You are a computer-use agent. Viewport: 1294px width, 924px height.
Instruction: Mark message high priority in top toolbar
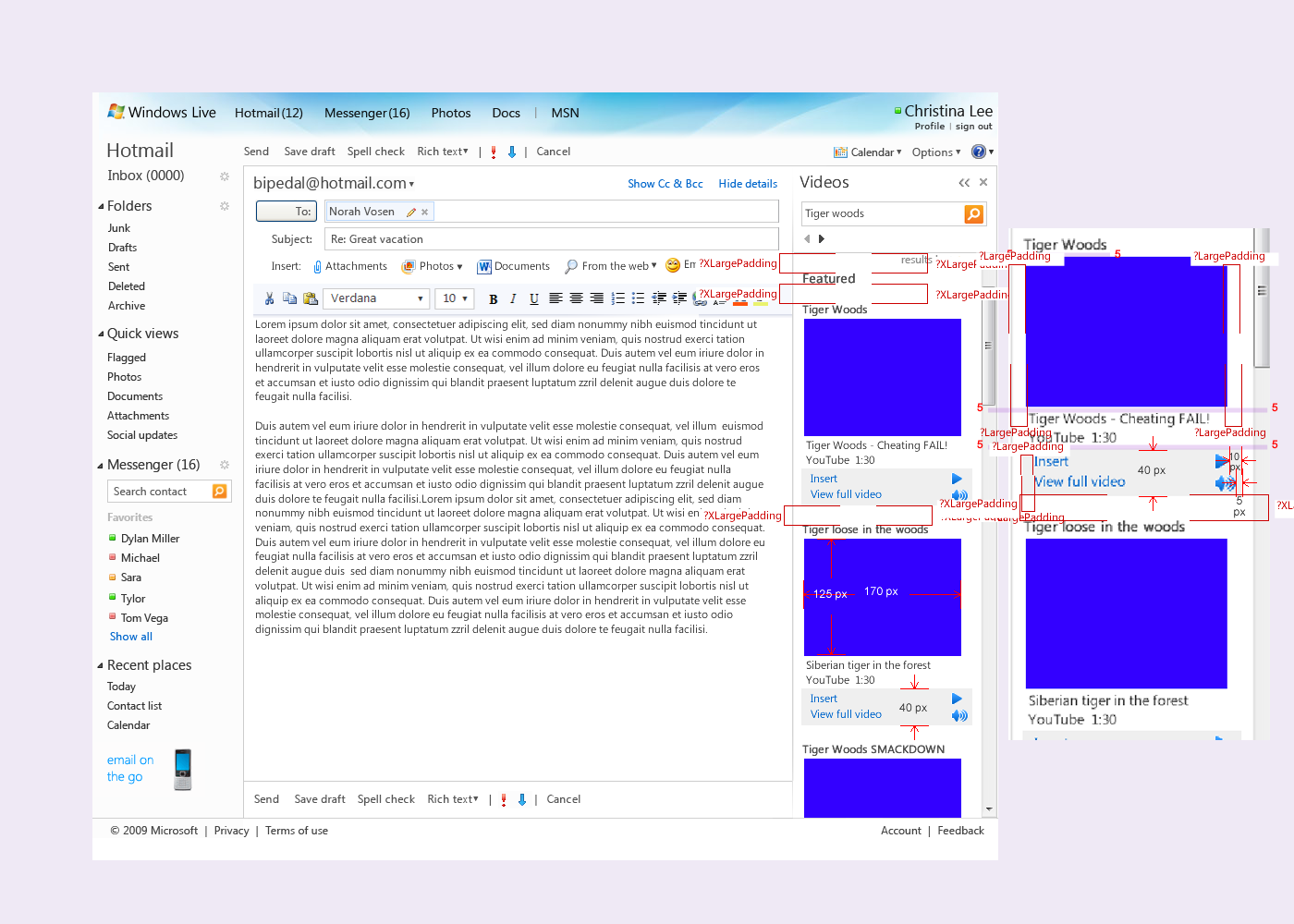(494, 152)
